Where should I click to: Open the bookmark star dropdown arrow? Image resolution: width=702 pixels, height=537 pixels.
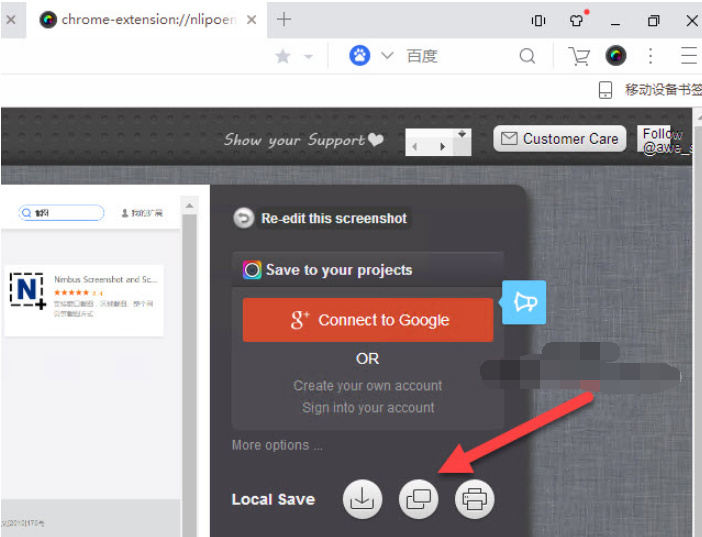coord(308,57)
